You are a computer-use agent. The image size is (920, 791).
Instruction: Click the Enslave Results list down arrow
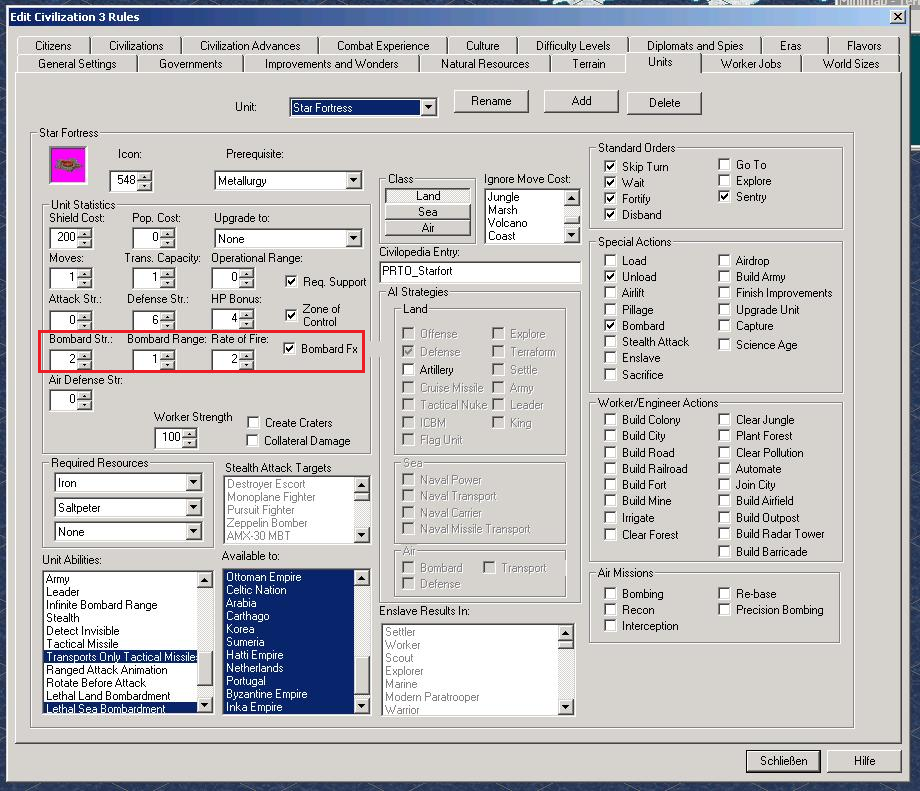565,707
